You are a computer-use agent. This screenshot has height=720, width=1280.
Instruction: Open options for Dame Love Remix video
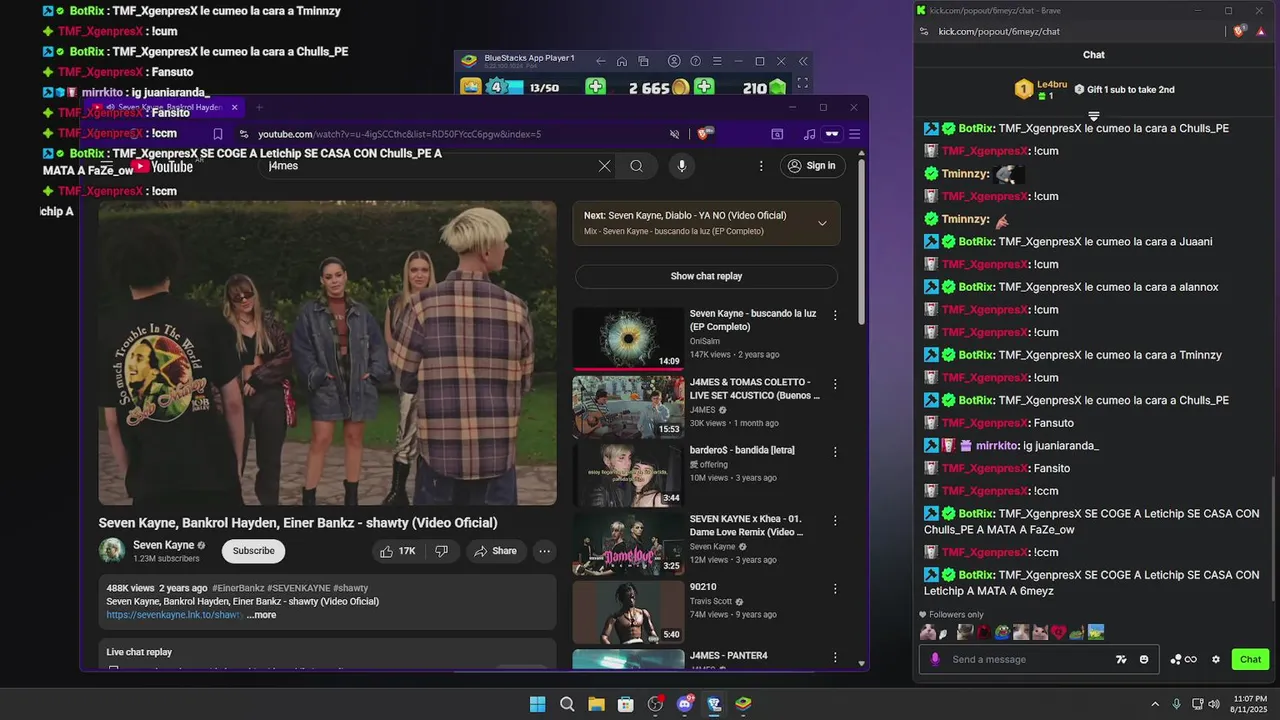(835, 520)
